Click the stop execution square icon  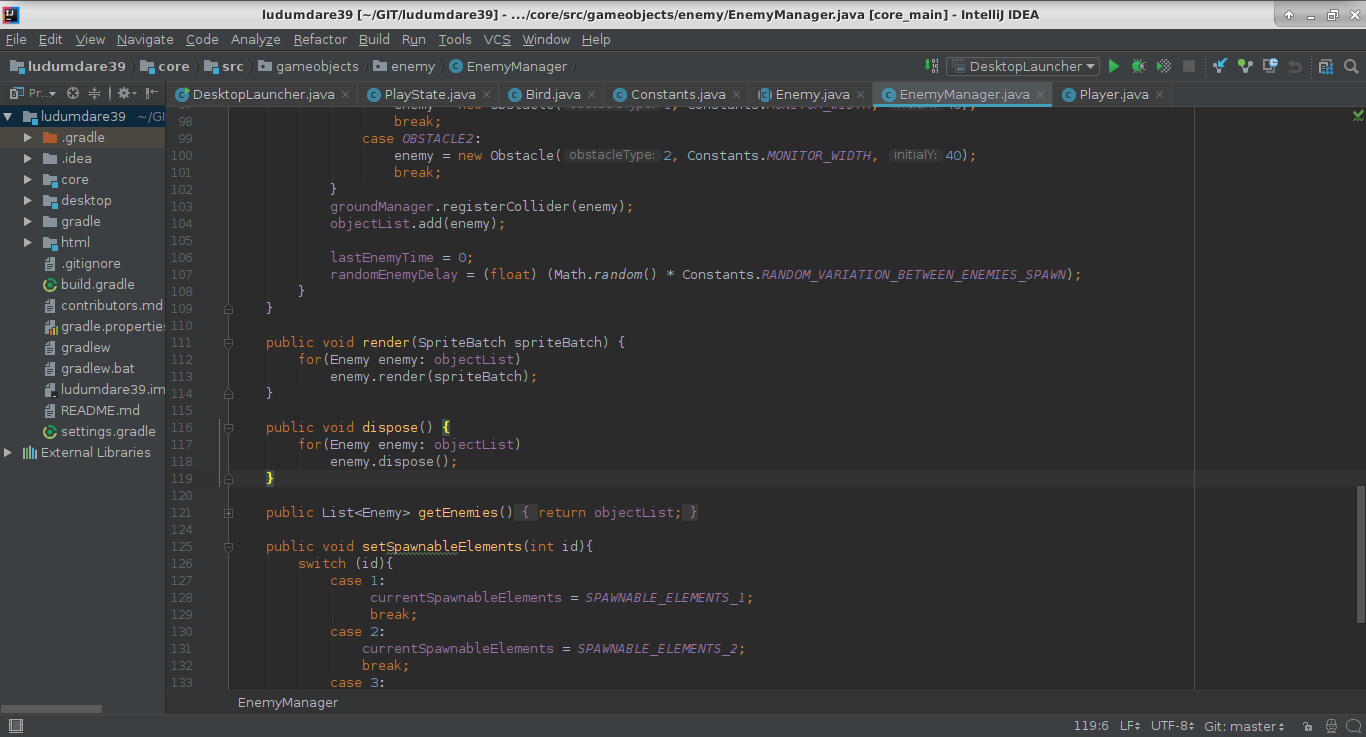pos(1189,66)
